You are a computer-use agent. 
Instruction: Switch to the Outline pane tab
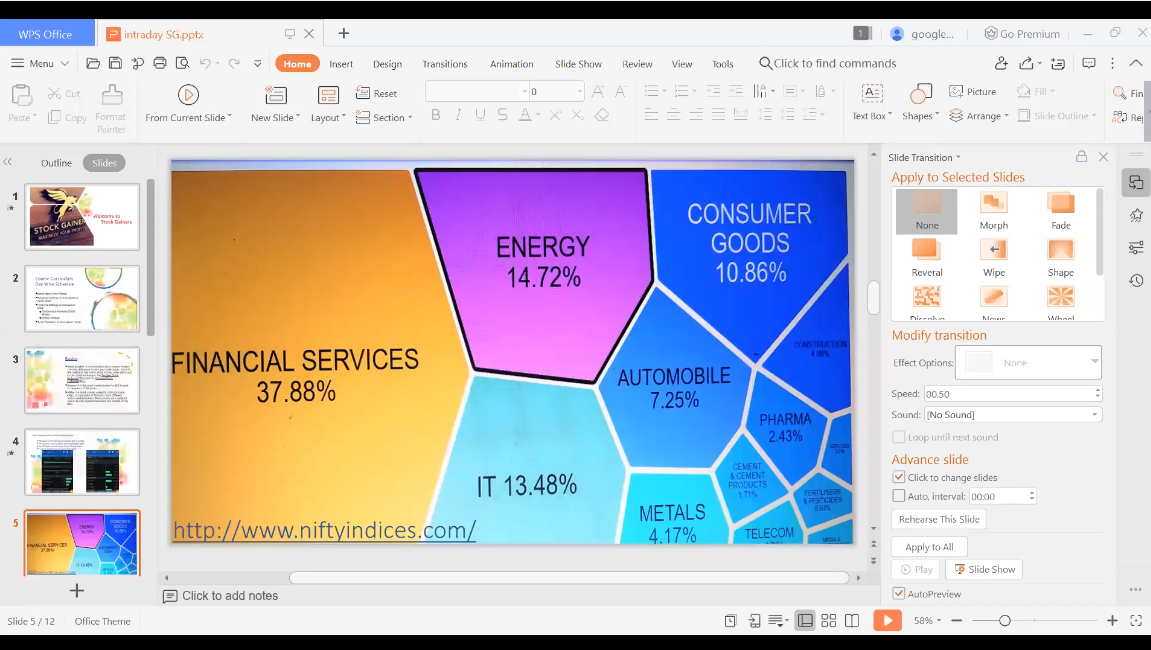(56, 163)
